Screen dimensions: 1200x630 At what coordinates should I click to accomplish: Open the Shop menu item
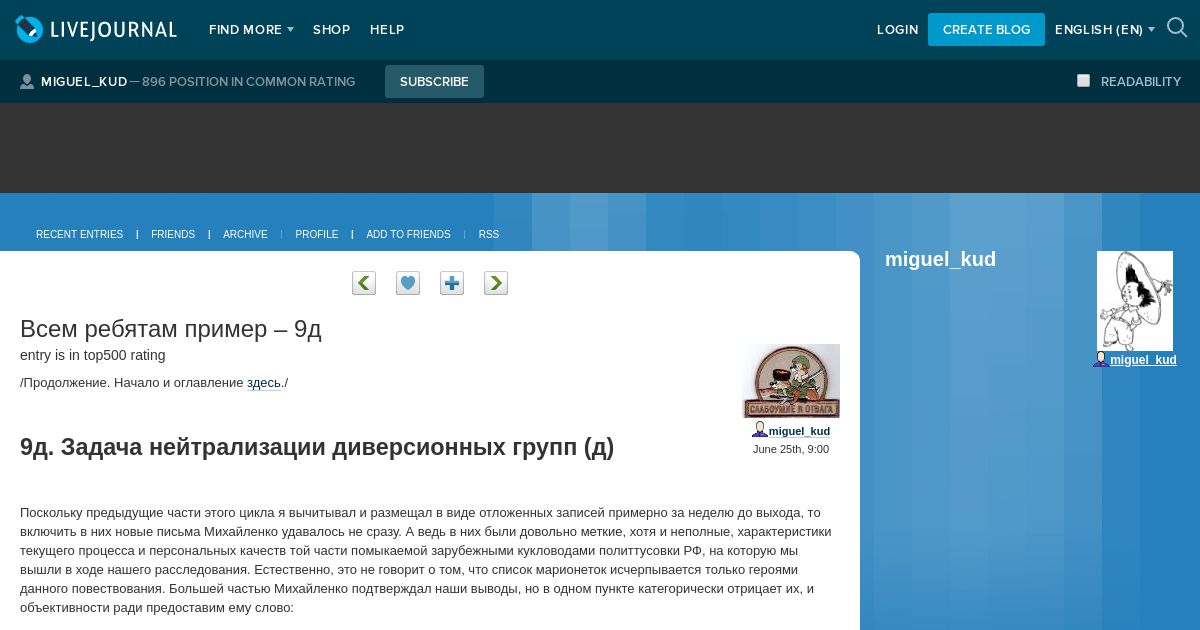click(331, 30)
